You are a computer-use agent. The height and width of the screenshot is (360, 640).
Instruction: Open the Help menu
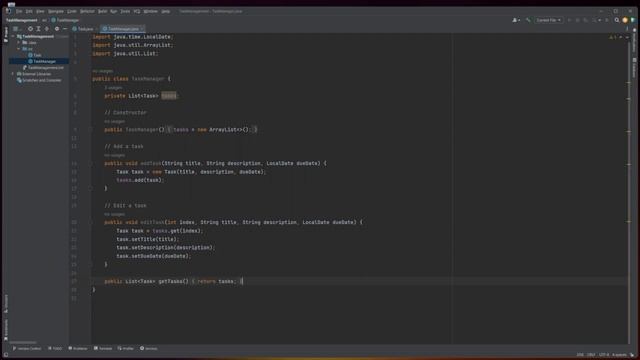166,11
